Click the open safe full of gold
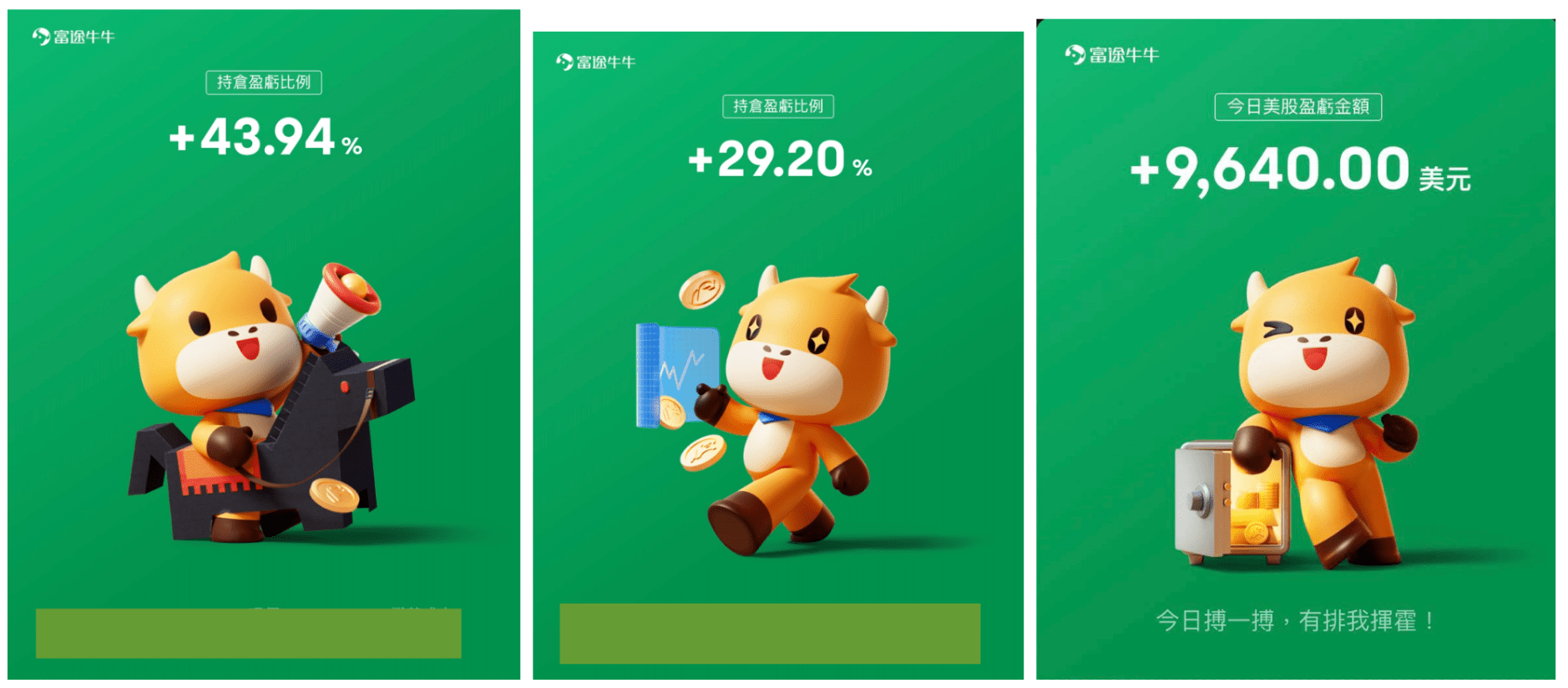This screenshot has width=1568, height=688. tap(1231, 503)
